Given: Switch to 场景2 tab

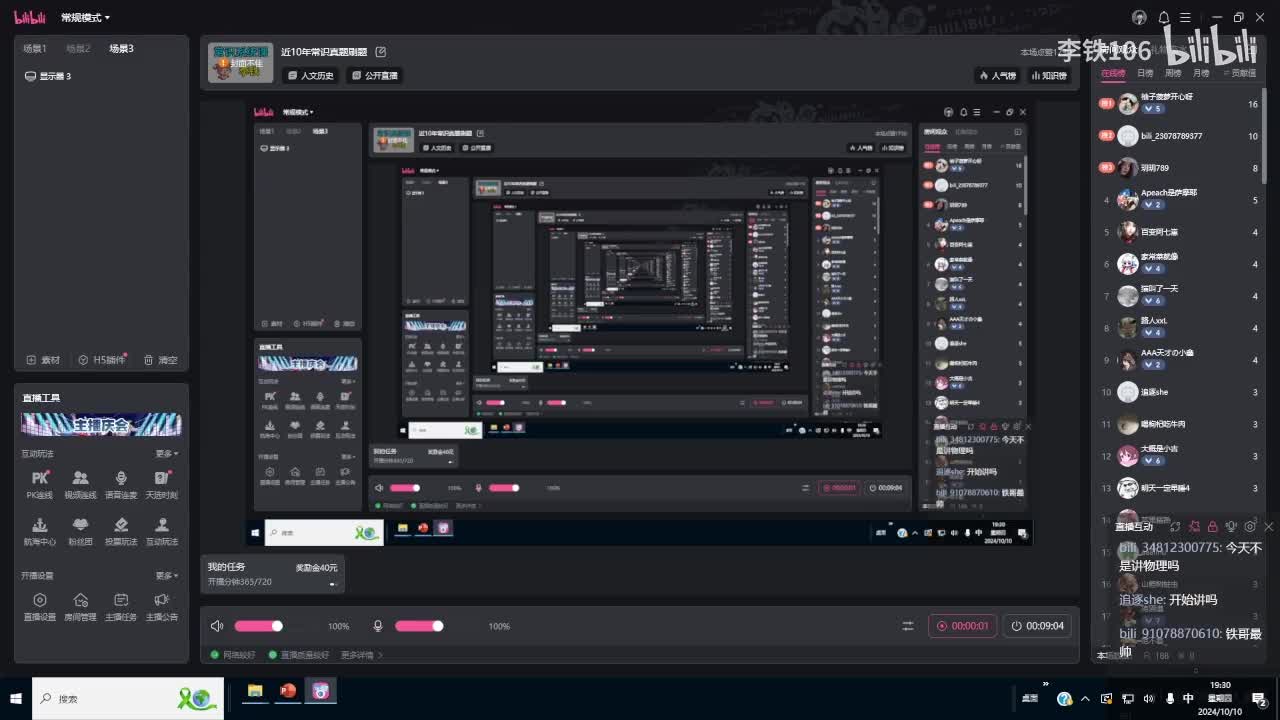Looking at the screenshot, I should (78, 48).
